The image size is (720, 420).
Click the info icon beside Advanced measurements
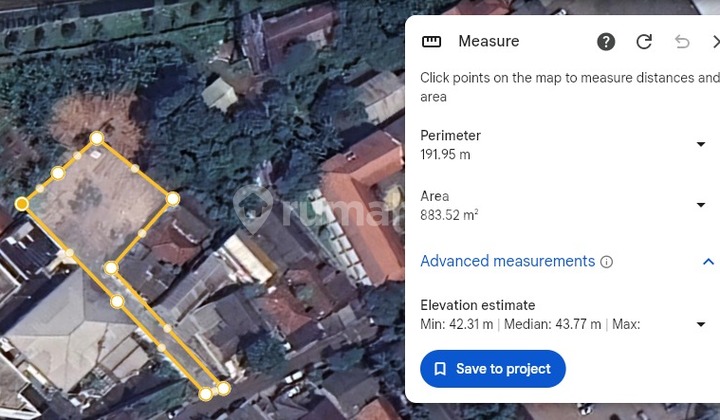coord(606,262)
